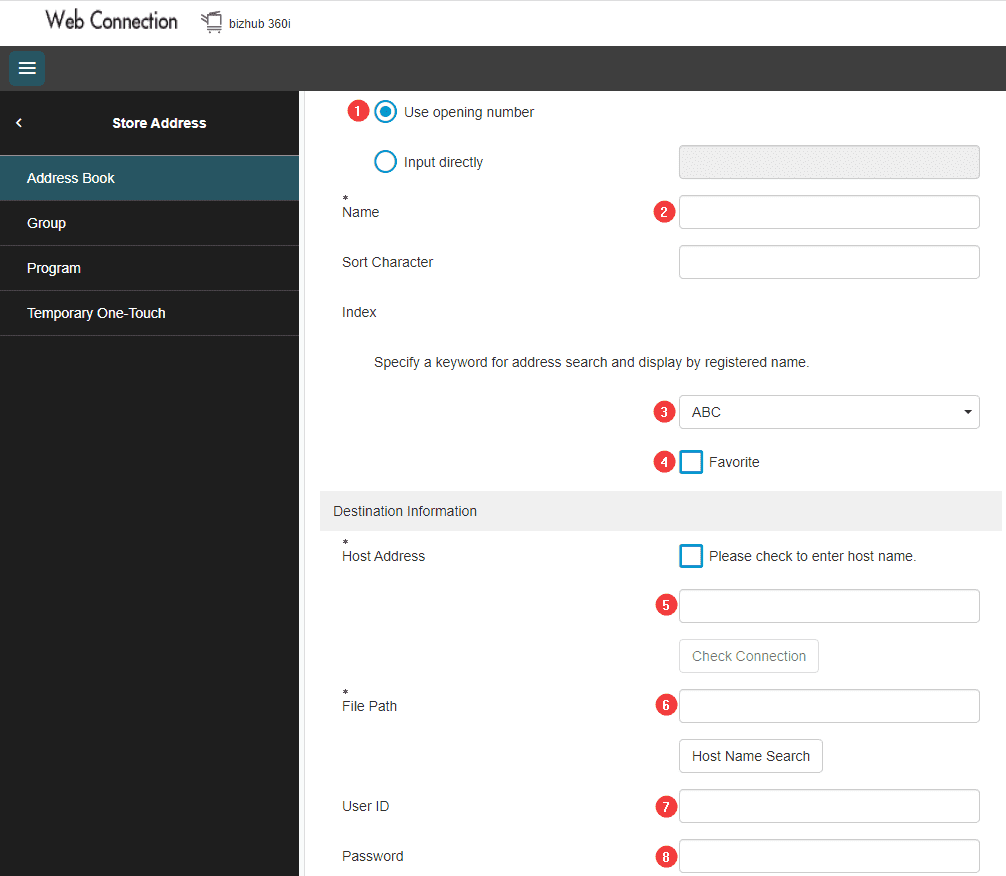Open Temporary One-Touch in sidebar

point(149,313)
